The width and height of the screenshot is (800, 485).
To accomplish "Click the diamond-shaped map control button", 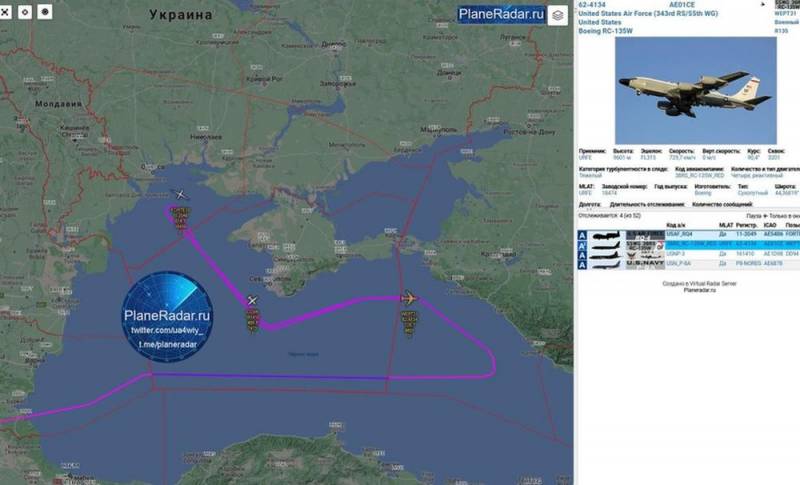I will (25, 12).
